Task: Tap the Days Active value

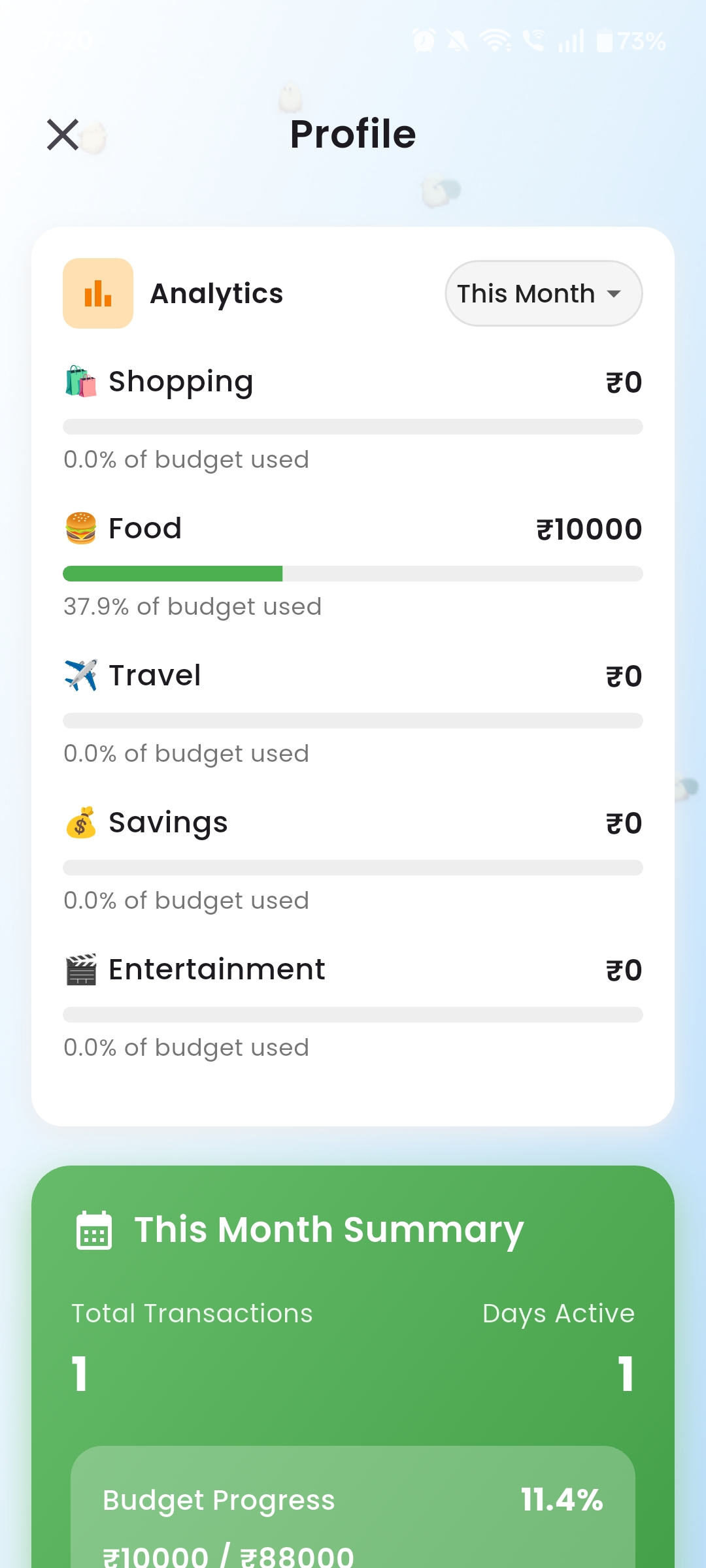Action: pos(626,1373)
